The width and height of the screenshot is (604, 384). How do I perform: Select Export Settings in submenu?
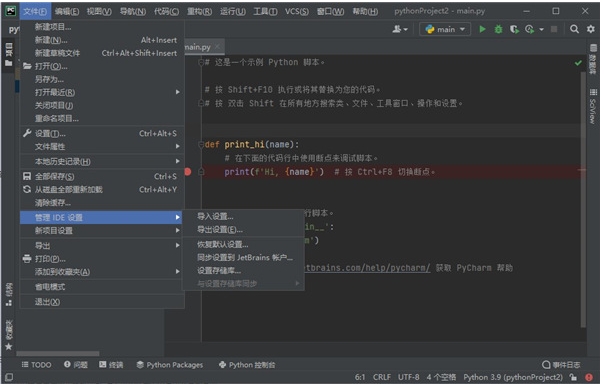coord(243,229)
